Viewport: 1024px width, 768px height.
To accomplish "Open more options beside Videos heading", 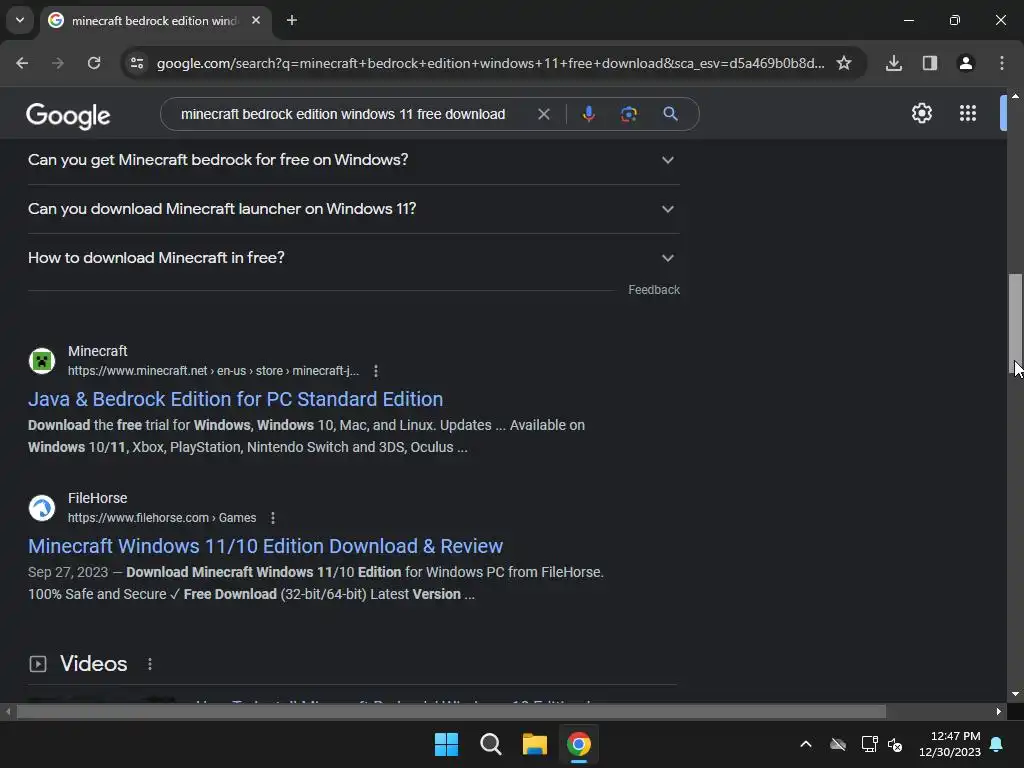I will [150, 664].
